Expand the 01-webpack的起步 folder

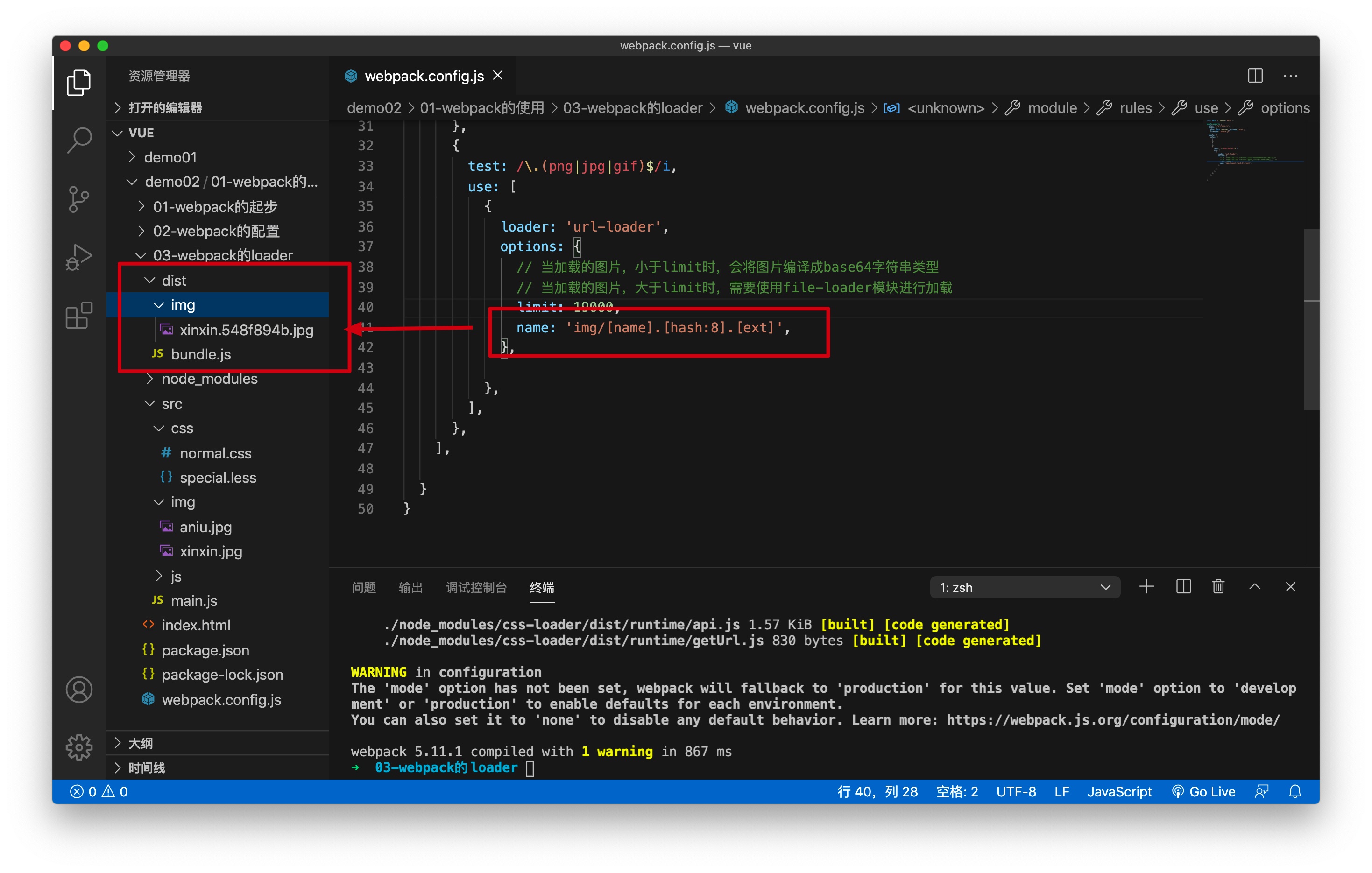(x=218, y=206)
